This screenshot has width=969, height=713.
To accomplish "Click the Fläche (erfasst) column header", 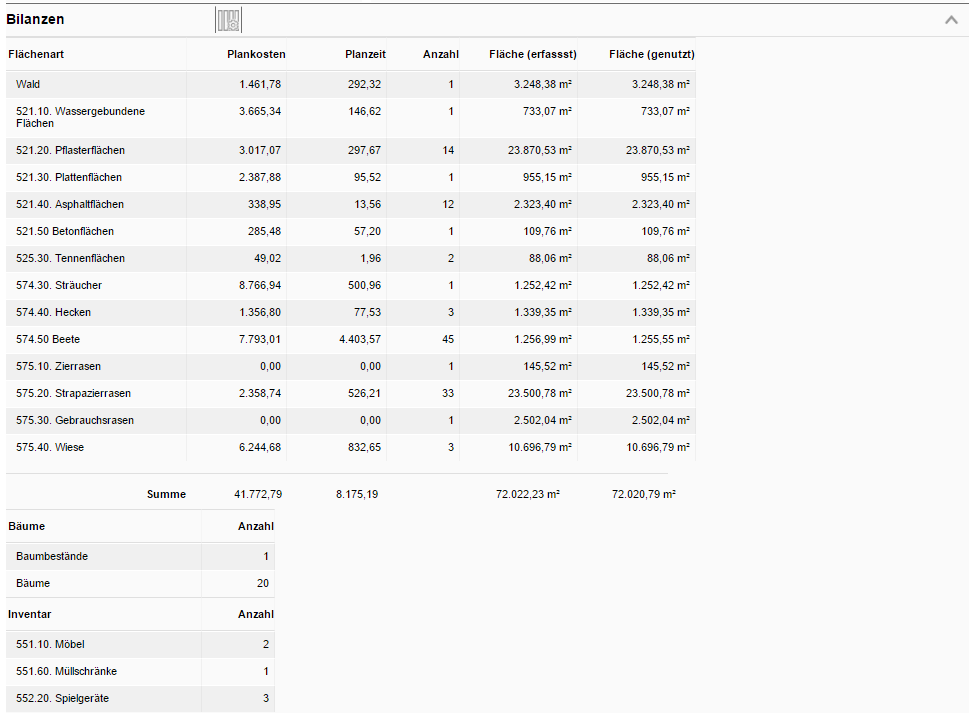I will 533,54.
